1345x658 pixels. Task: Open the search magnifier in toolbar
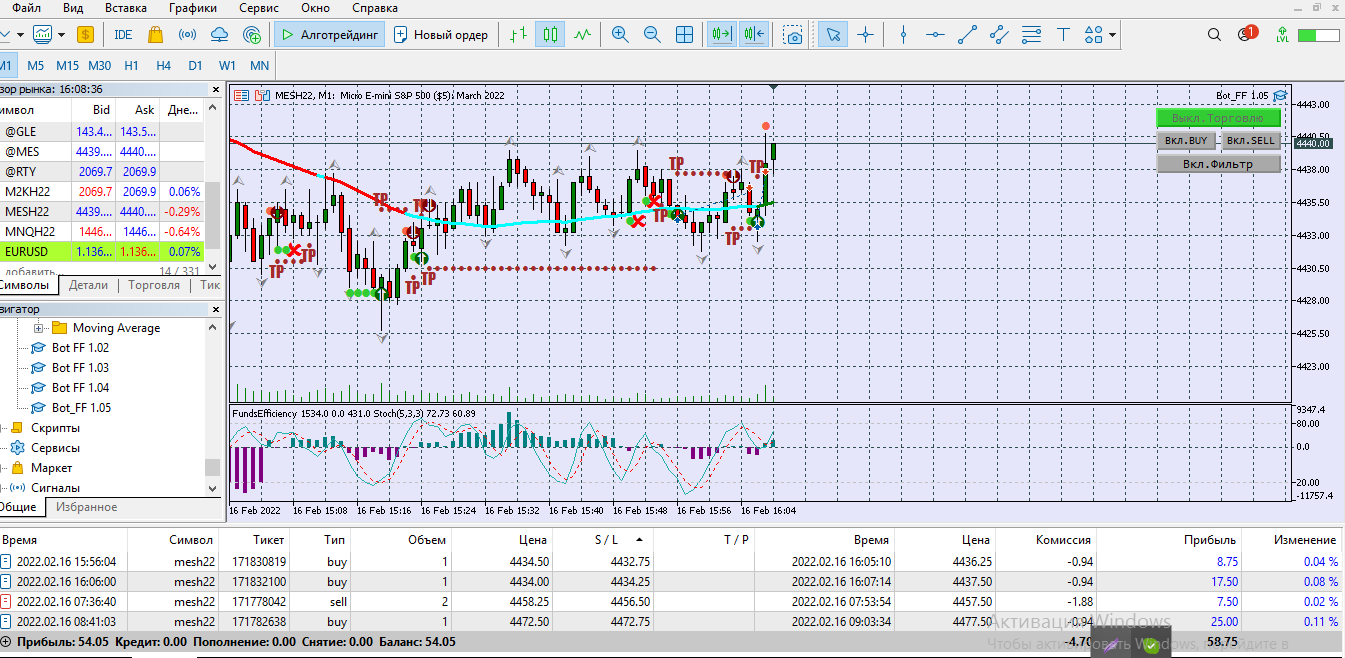(1214, 35)
